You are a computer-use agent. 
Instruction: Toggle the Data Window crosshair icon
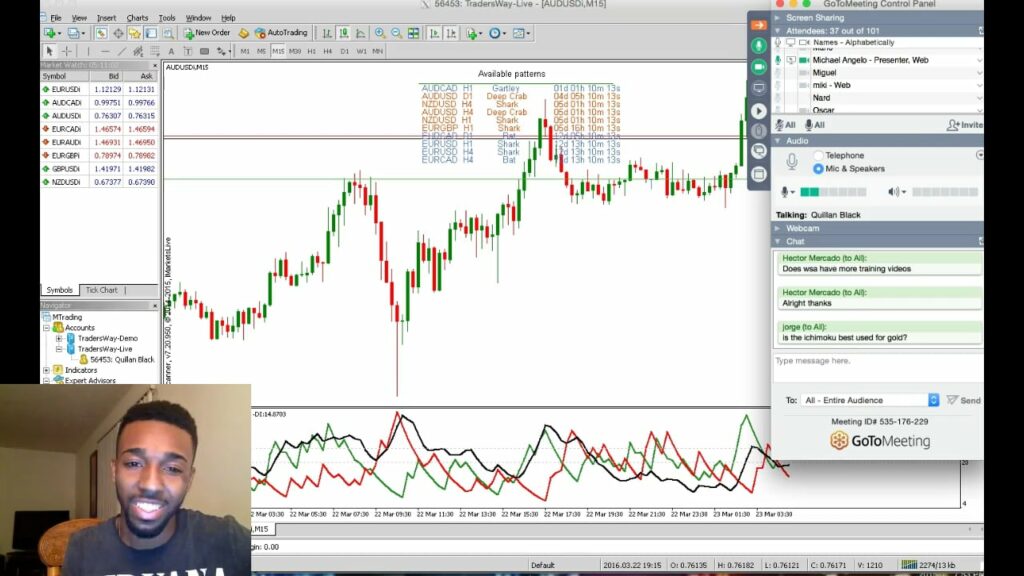(x=118, y=33)
